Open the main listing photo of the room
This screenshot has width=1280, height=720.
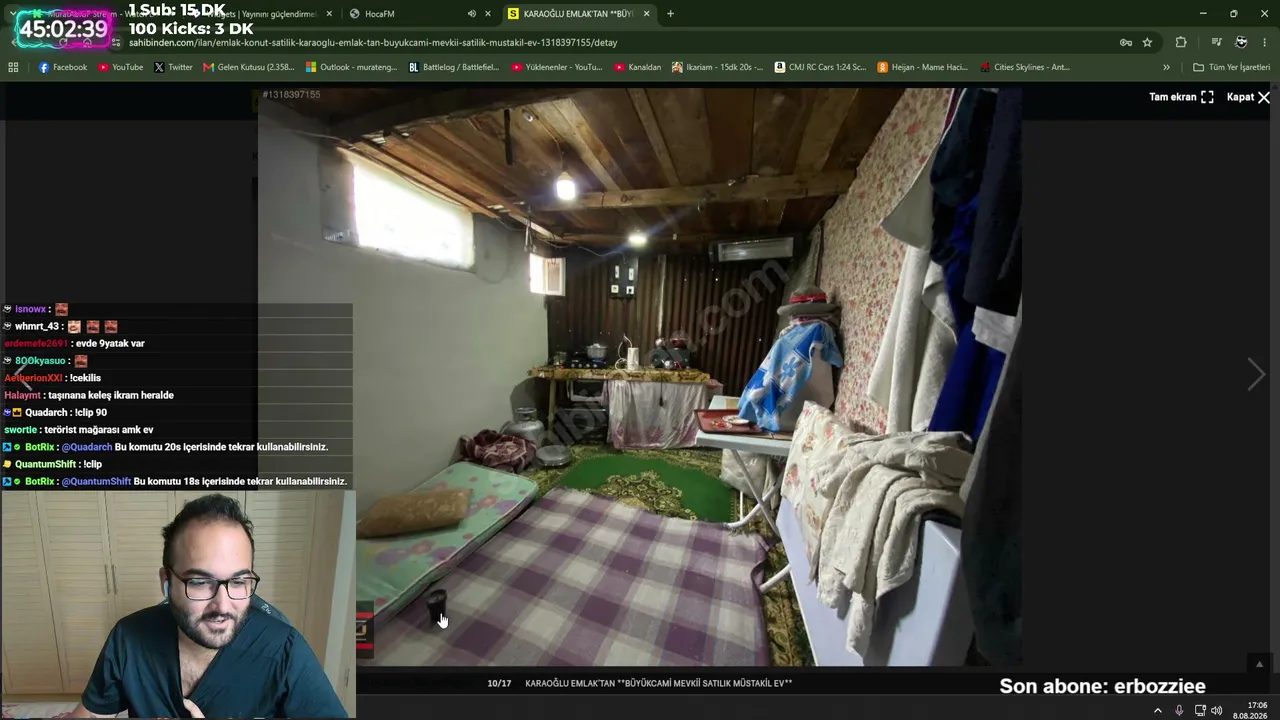pyautogui.click(x=639, y=377)
